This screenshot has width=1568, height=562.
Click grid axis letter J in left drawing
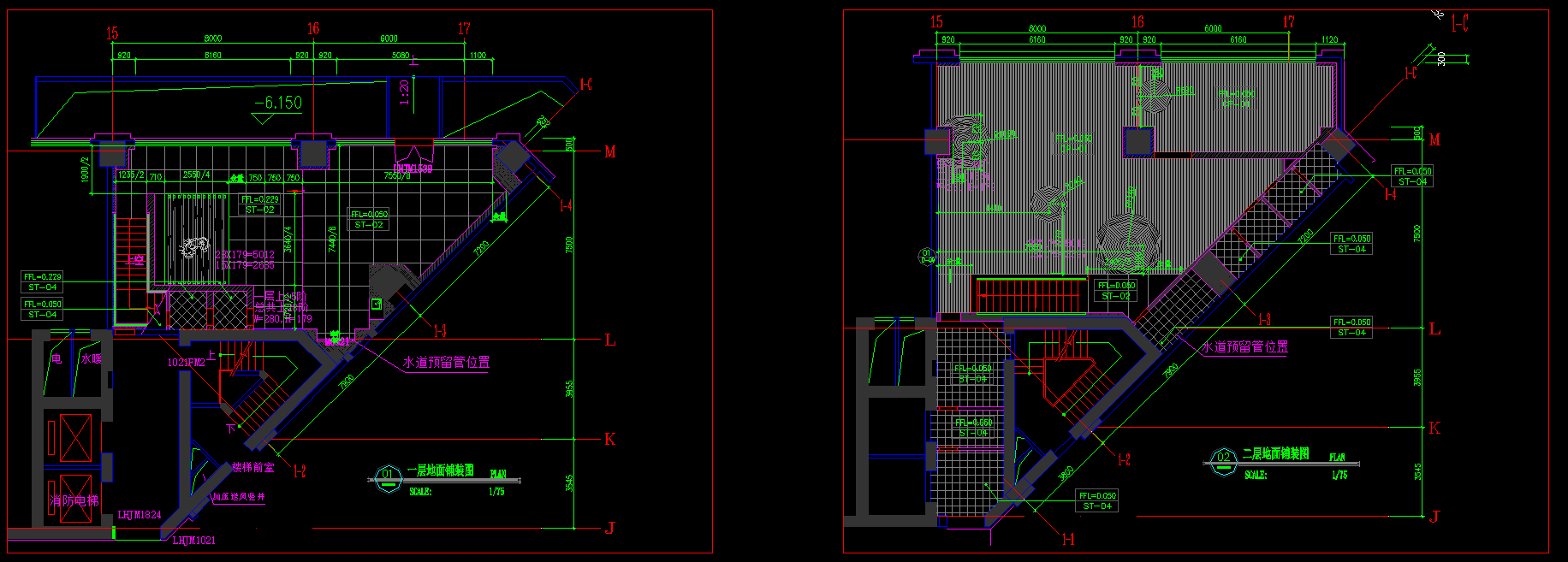tap(610, 529)
